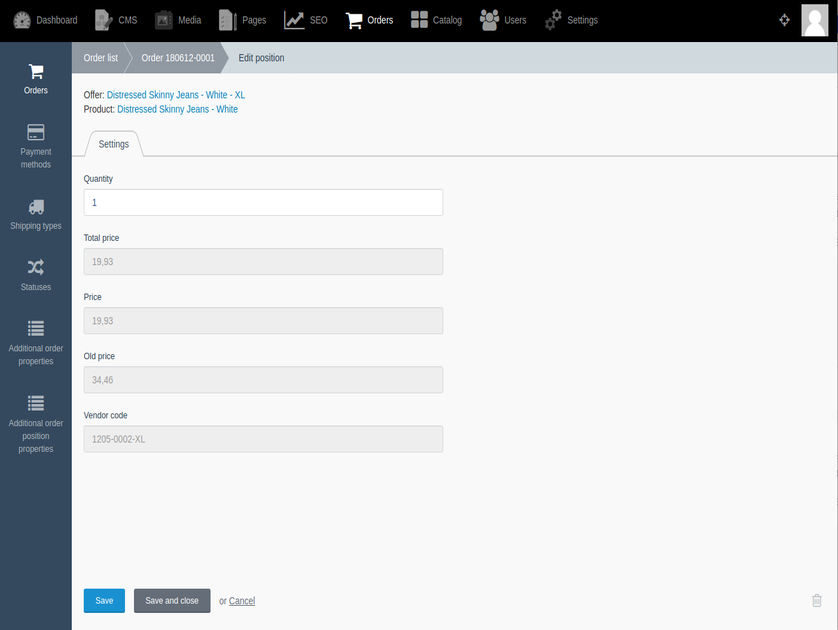Open the Dashboard gauge icon
Image resolution: width=838 pixels, height=630 pixels.
pyautogui.click(x=22, y=20)
